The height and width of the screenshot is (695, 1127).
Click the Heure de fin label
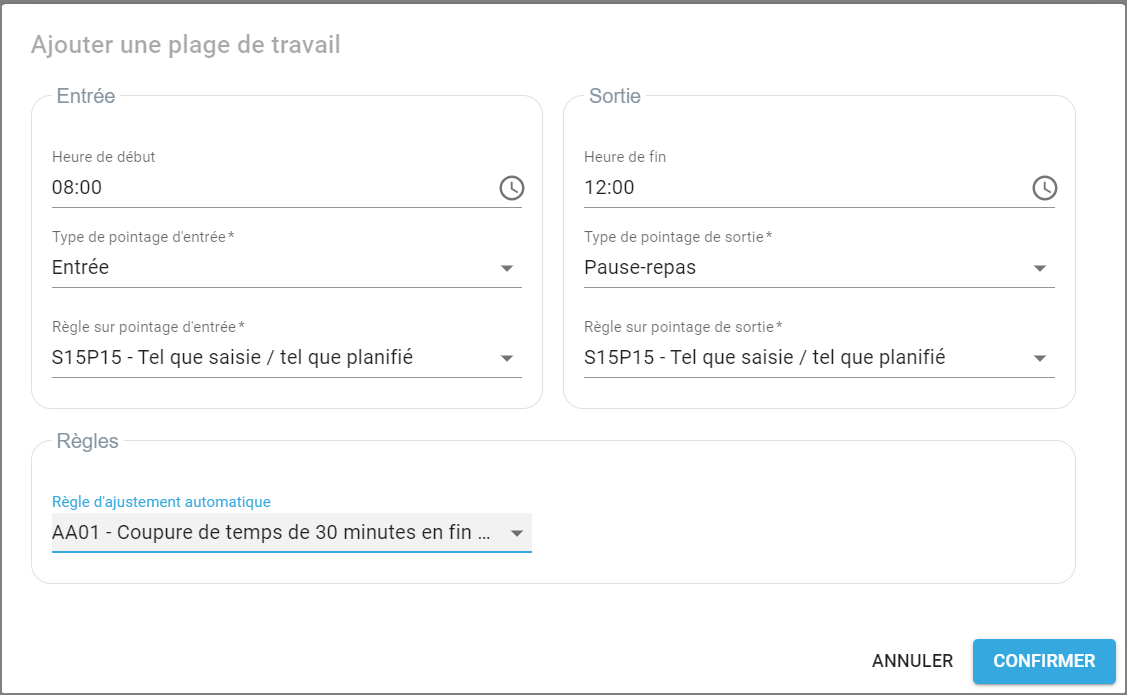tap(625, 157)
